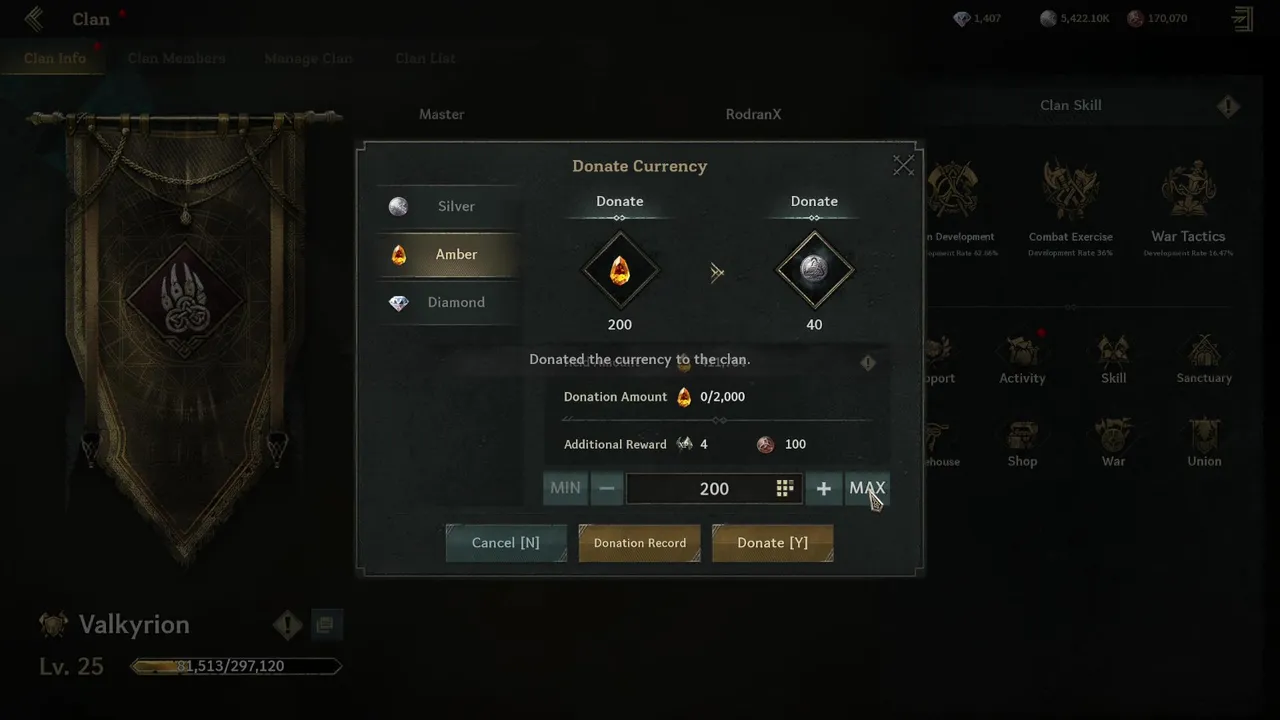The image size is (1280, 720).
Task: Open the War Tactics clan skill icon
Action: [1188, 190]
